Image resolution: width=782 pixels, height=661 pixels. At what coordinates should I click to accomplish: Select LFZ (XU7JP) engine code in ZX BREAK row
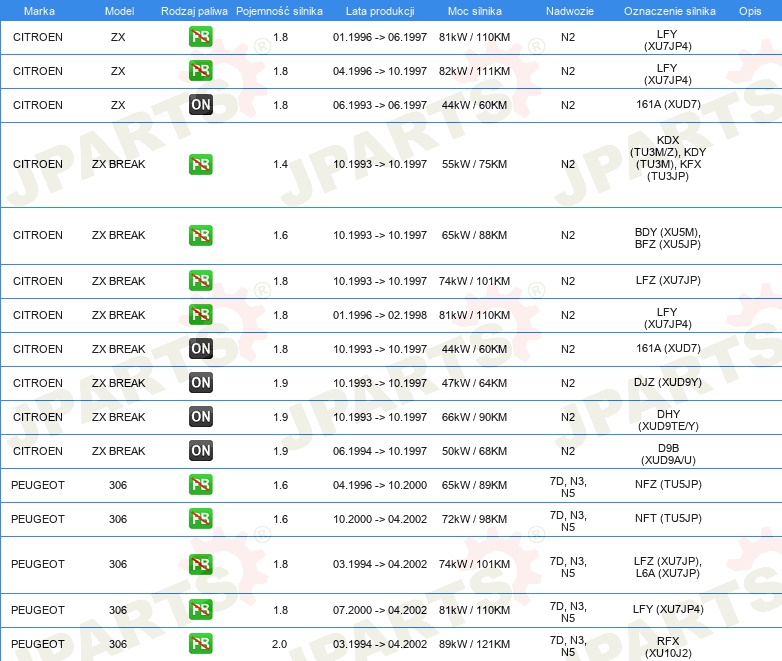(668, 280)
